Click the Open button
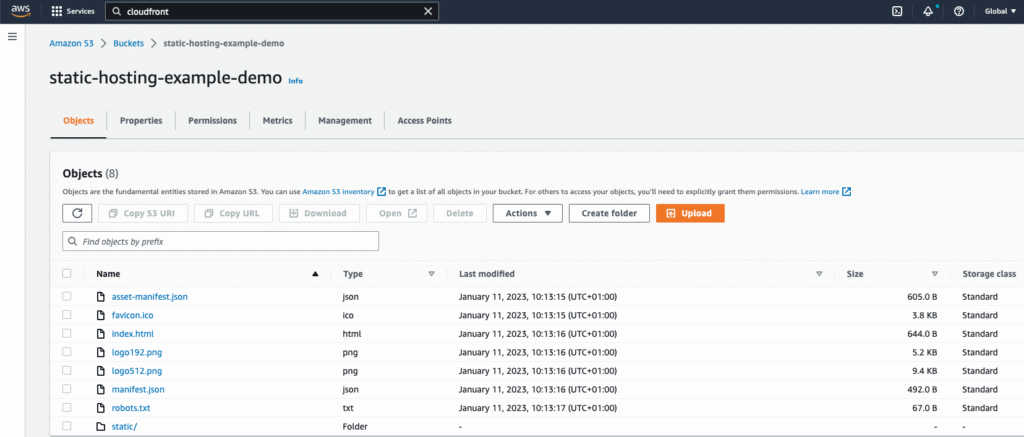This screenshot has height=437, width=1024. (x=396, y=213)
